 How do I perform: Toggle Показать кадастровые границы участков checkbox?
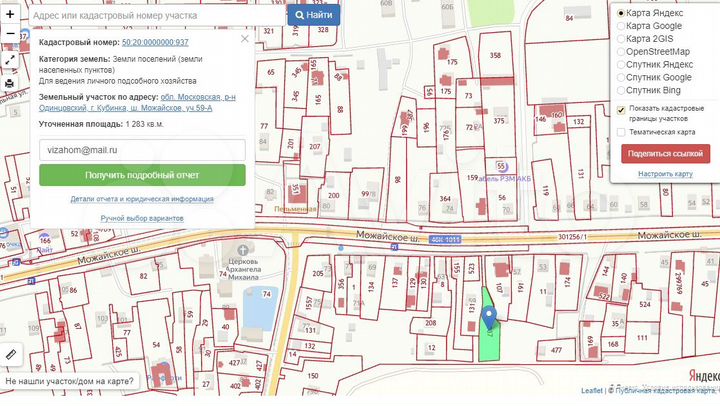click(621, 110)
